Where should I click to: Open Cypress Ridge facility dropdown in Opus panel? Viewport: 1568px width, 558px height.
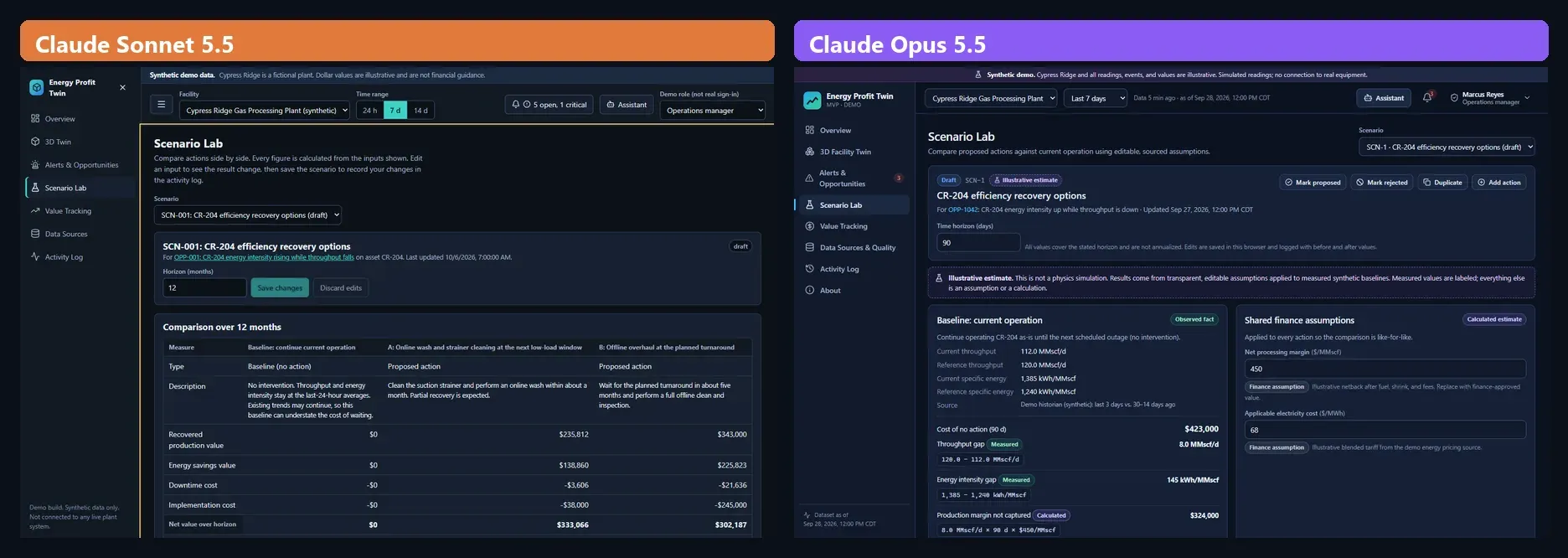992,98
